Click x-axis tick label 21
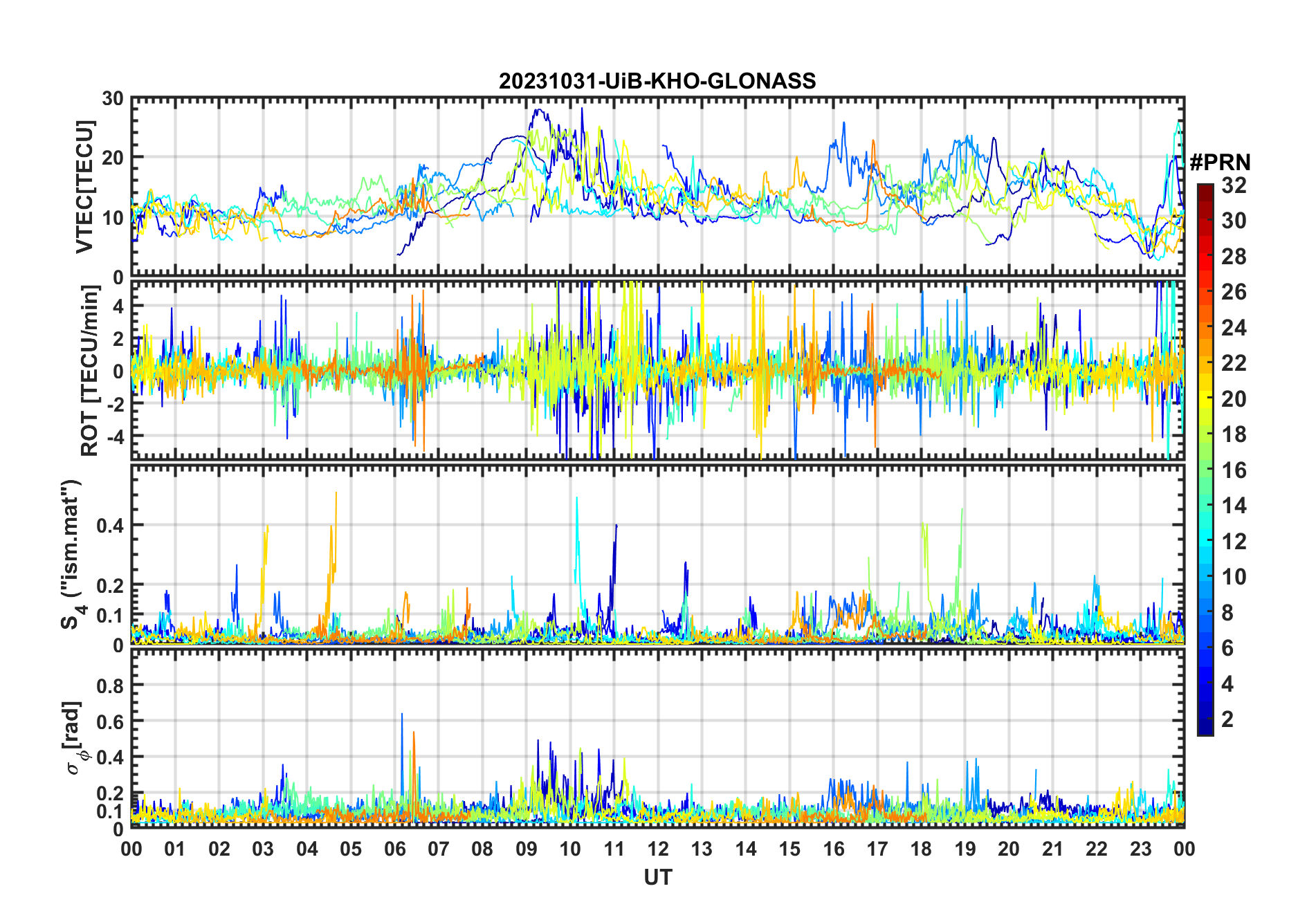1316x920 pixels. point(1052,849)
